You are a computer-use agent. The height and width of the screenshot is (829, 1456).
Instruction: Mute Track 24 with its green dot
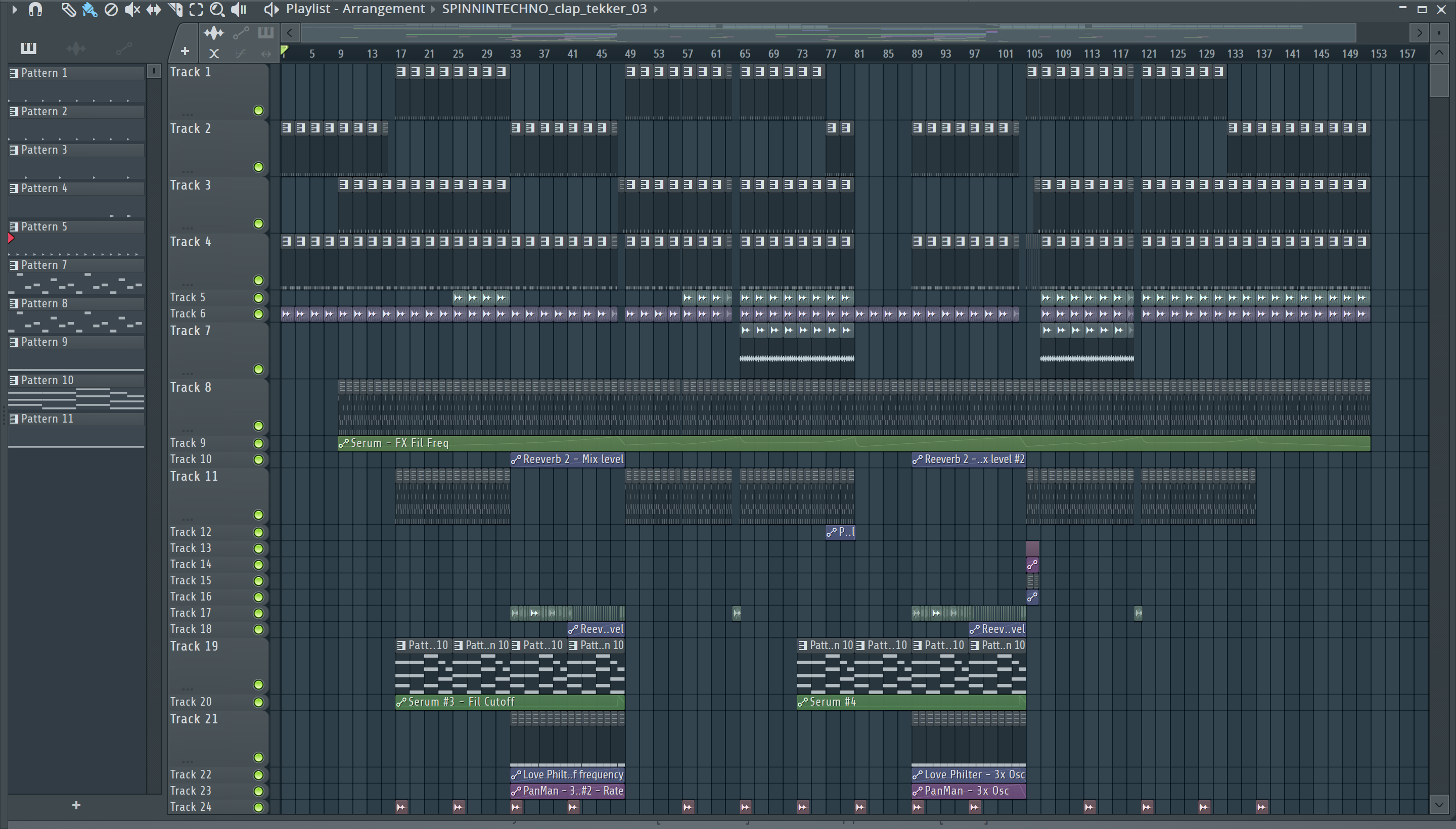click(x=258, y=807)
